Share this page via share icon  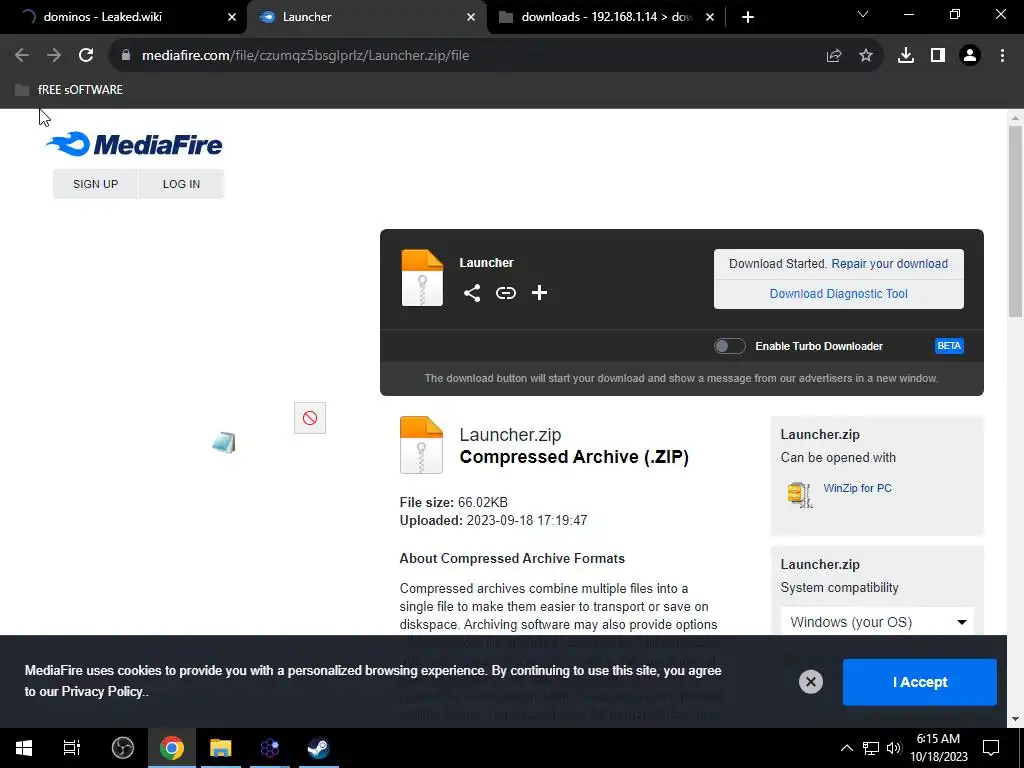pyautogui.click(x=834, y=56)
